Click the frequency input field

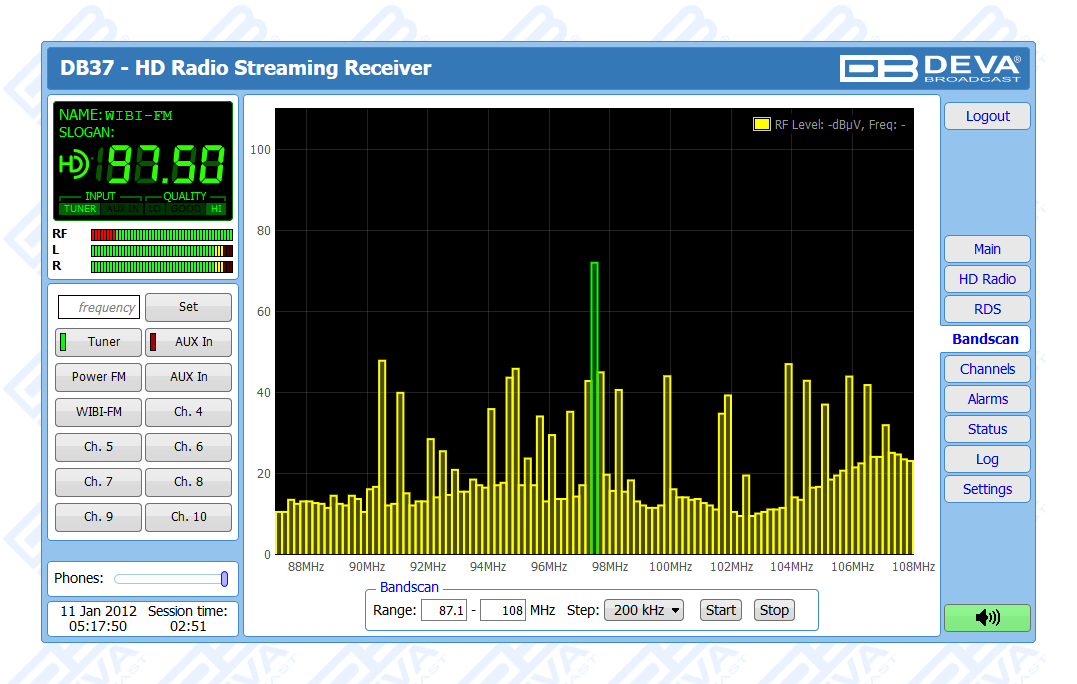tap(98, 308)
